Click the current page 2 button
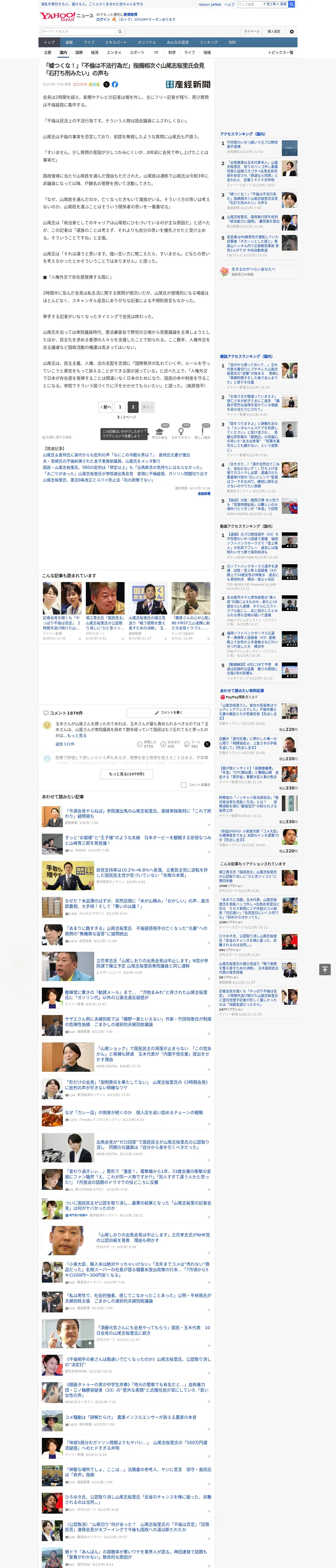Viewport: 336px width, 1568px height. [x=133, y=407]
